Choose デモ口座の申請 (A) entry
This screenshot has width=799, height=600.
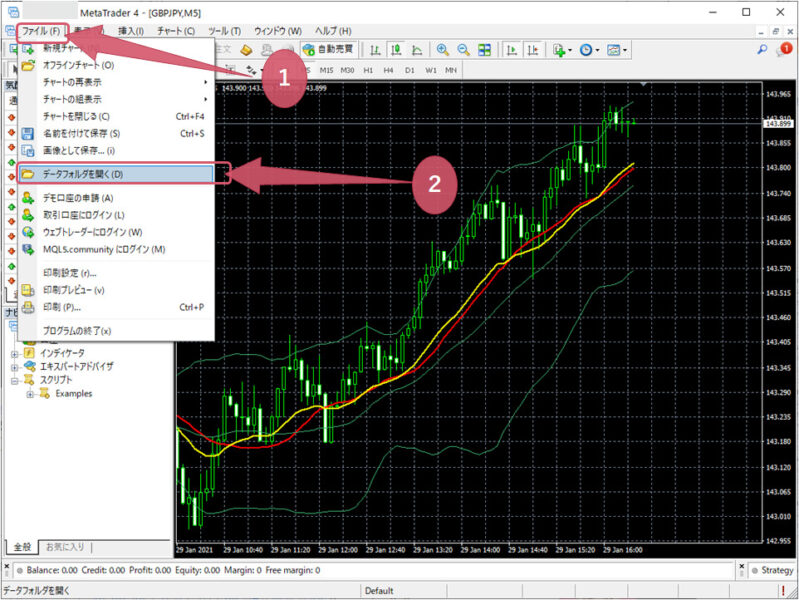[116, 198]
